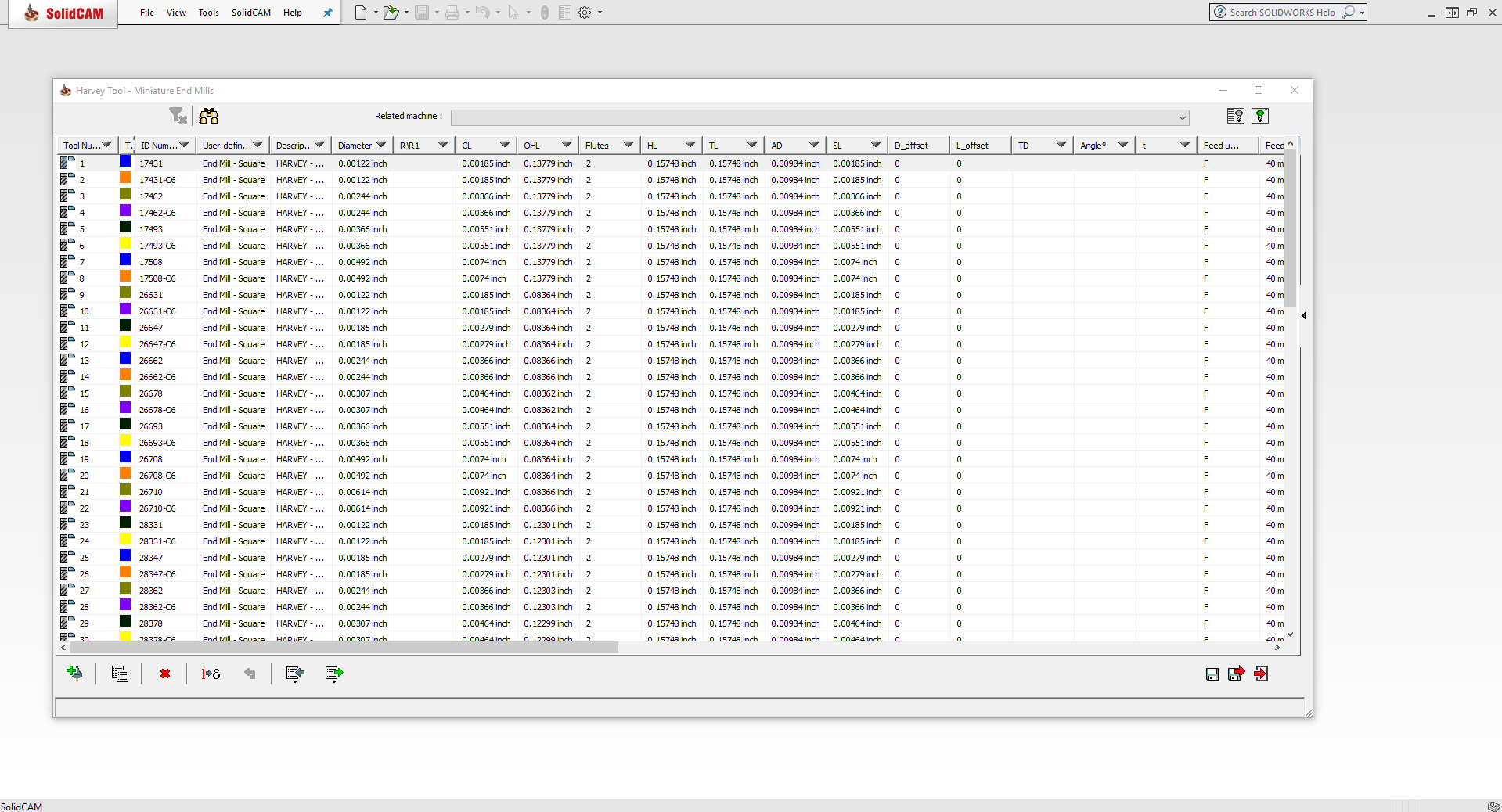
Task: Select the Diameter 0.00614 inch of tool 21
Action: pyautogui.click(x=362, y=492)
